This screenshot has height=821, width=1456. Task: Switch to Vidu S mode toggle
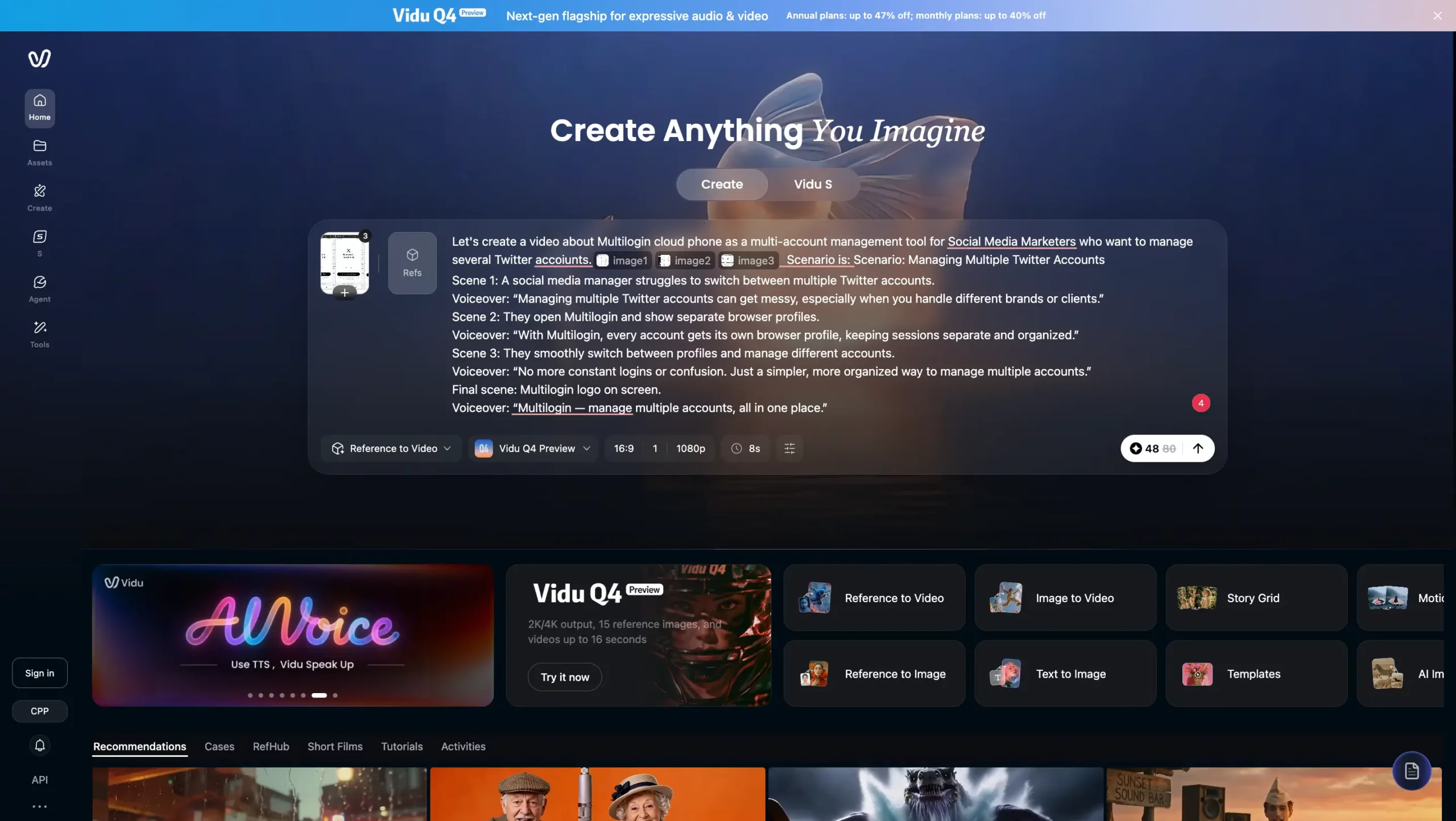pyautogui.click(x=813, y=184)
